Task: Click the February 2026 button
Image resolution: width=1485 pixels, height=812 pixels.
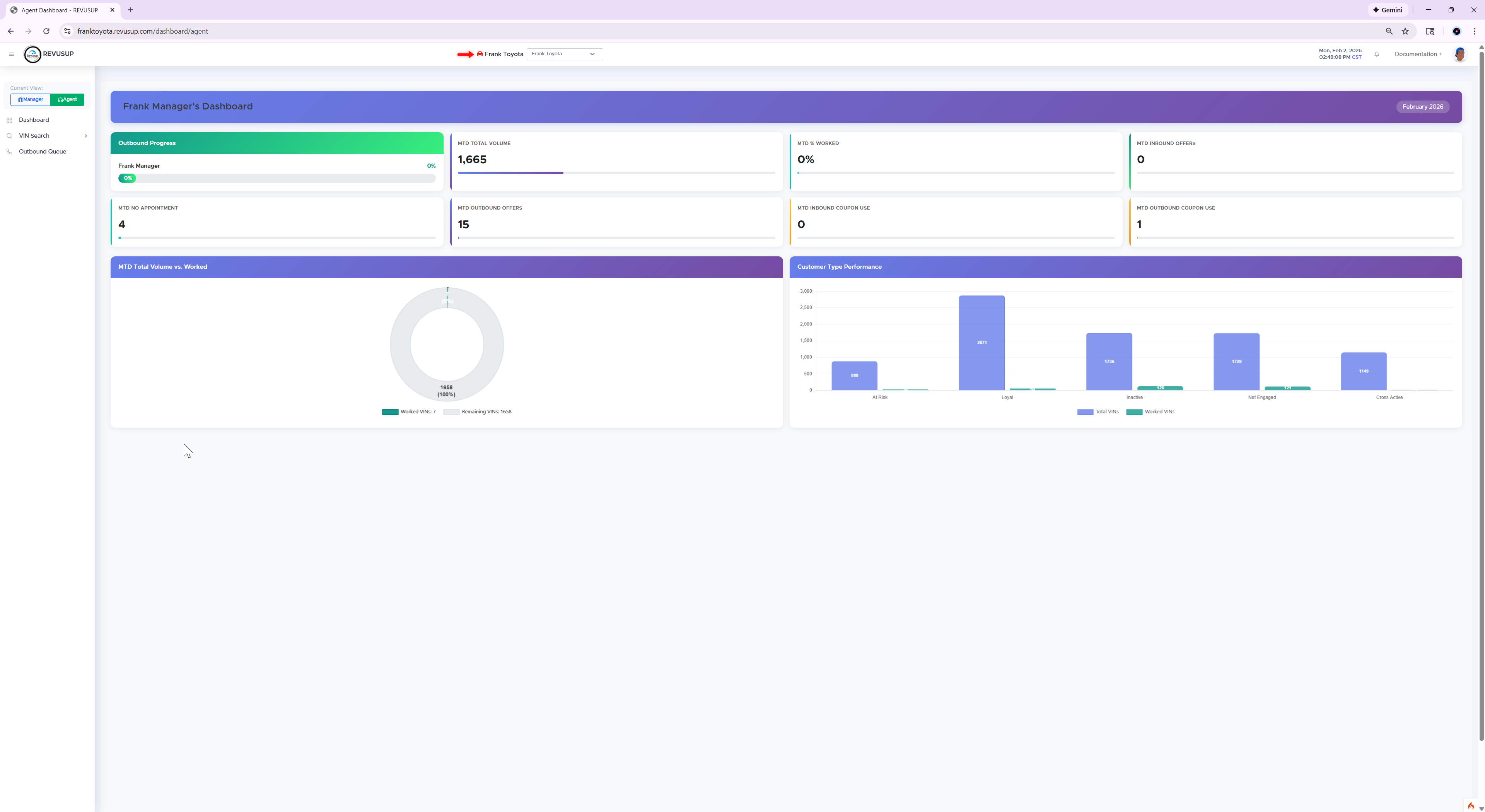Action: click(x=1422, y=107)
